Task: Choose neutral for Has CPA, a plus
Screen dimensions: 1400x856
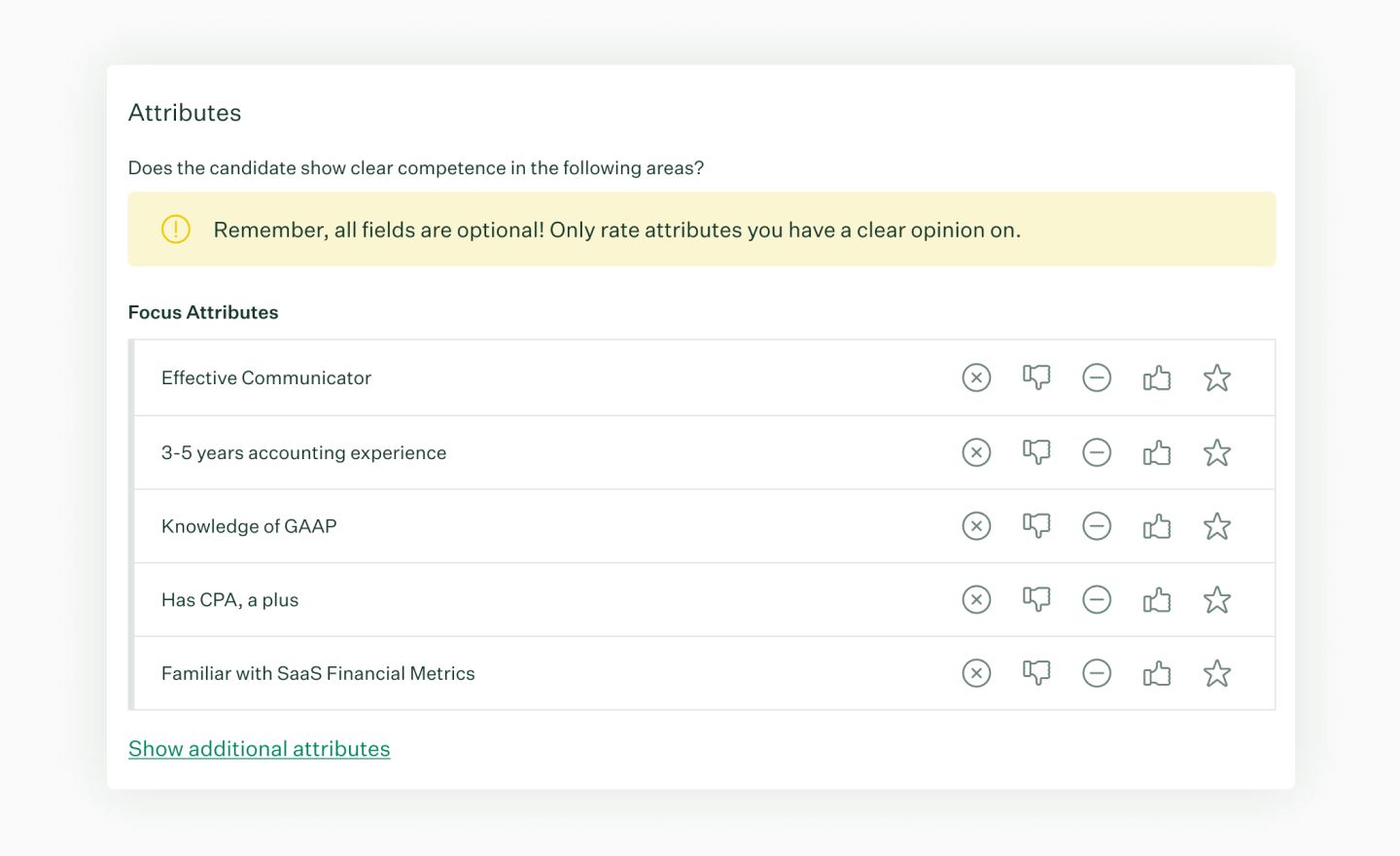Action: [x=1097, y=599]
